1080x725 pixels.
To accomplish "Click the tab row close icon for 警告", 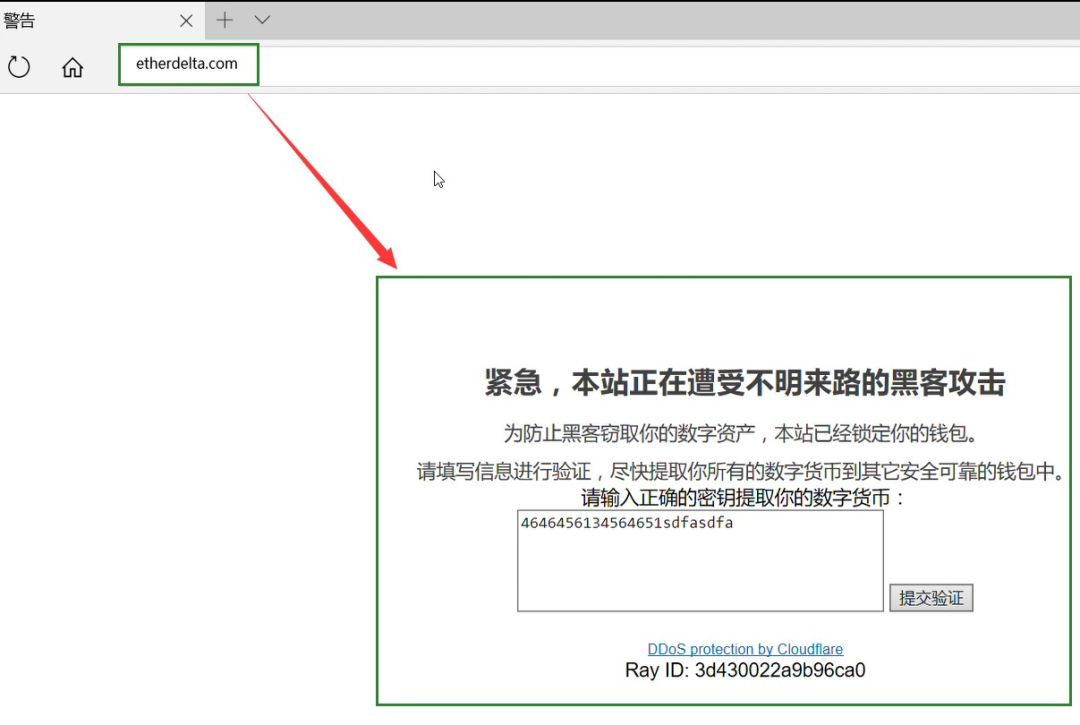I will 185,19.
